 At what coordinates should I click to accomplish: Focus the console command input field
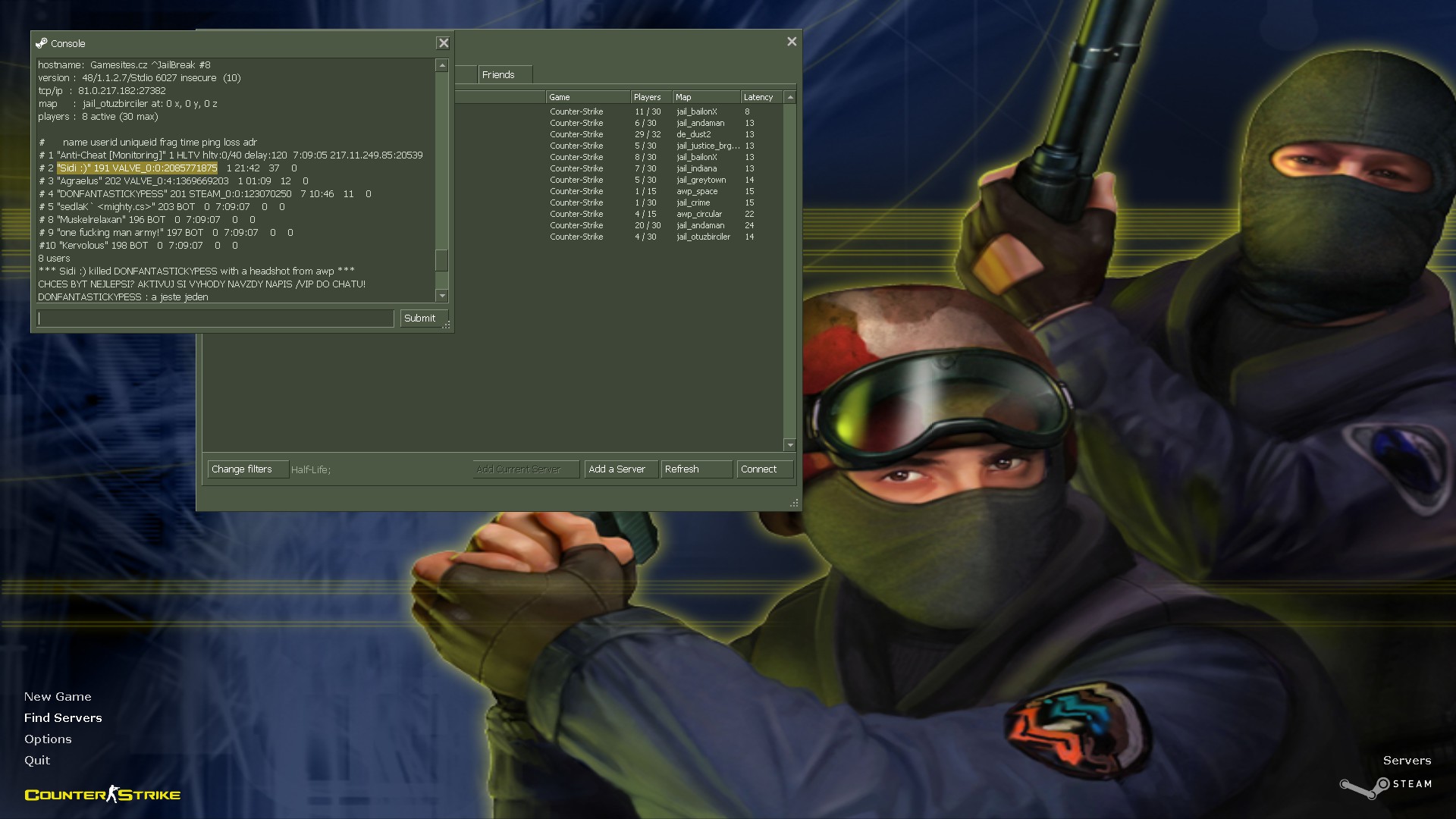tap(216, 318)
